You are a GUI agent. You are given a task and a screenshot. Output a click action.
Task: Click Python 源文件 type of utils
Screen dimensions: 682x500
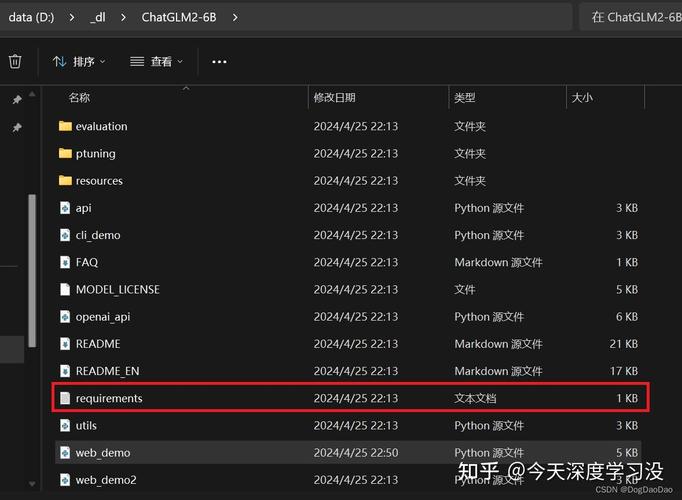click(489, 426)
